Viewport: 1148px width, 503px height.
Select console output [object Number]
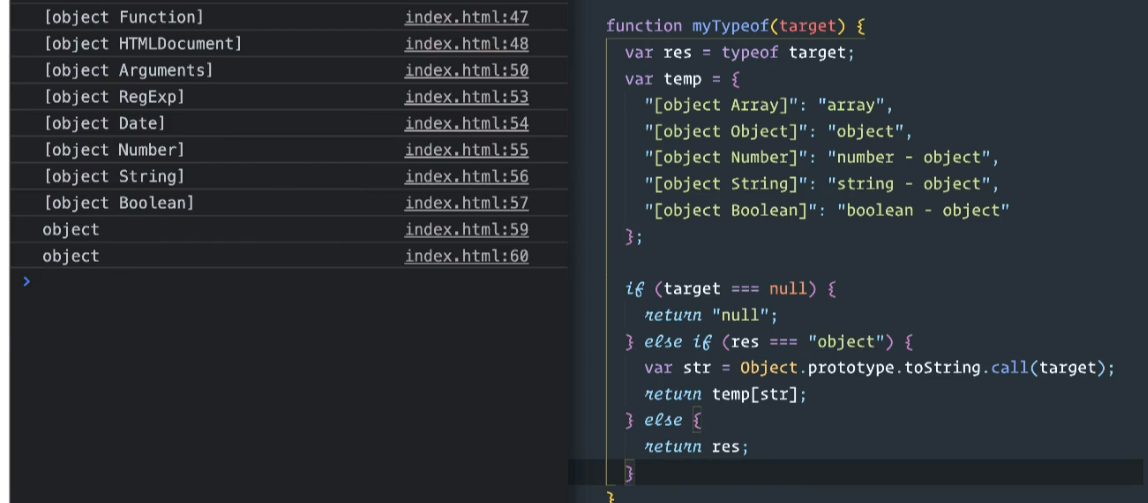(x=114, y=150)
